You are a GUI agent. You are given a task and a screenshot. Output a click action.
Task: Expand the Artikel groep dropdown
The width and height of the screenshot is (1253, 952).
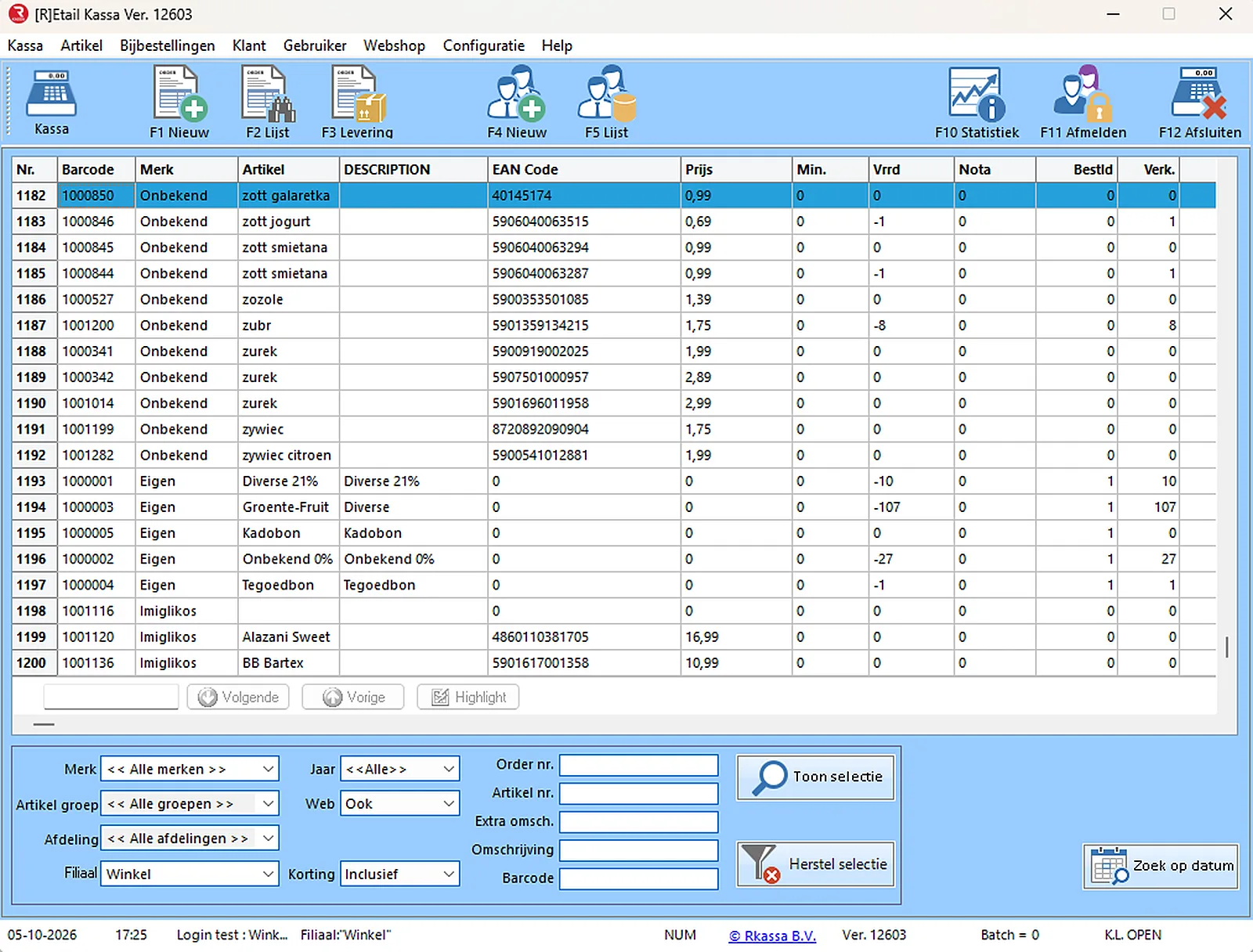[268, 803]
